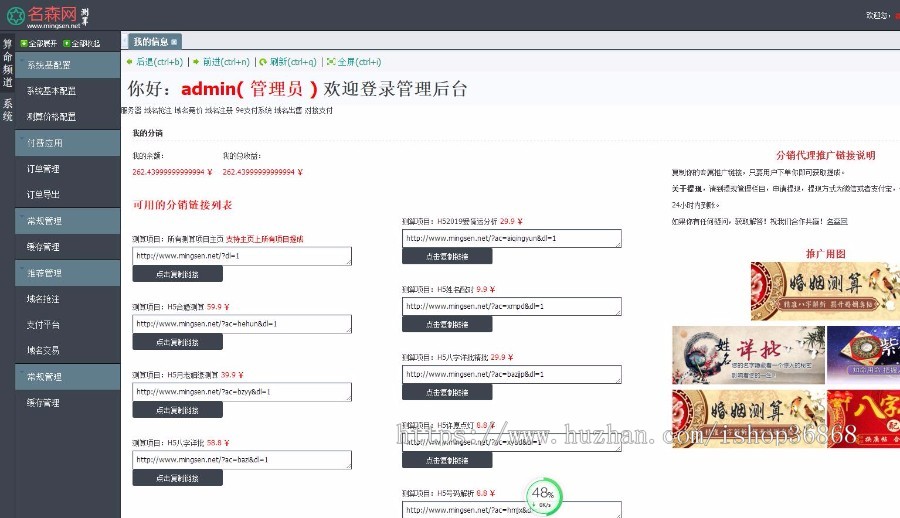The height and width of the screenshot is (518, 900).
Task: Collapse the 付费应用 sidebar group
Action: coord(67,142)
